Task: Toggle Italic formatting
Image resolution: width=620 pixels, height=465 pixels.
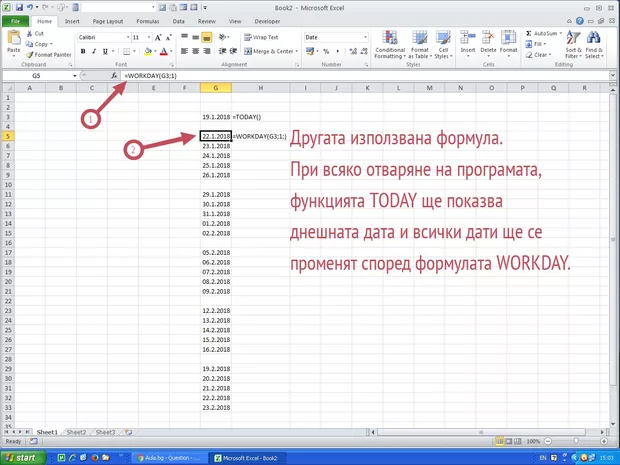Action: (x=94, y=51)
